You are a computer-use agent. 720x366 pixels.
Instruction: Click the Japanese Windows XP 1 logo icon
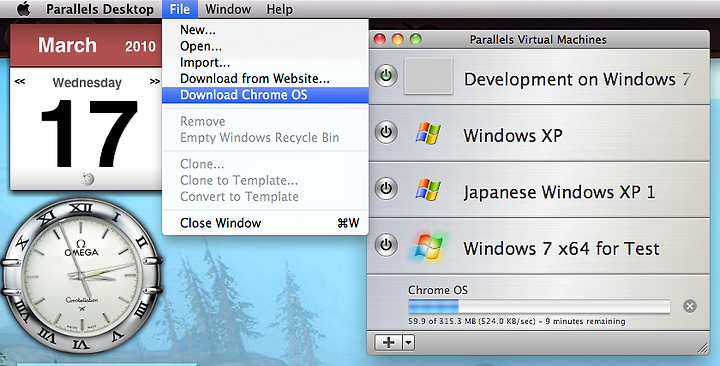point(428,190)
